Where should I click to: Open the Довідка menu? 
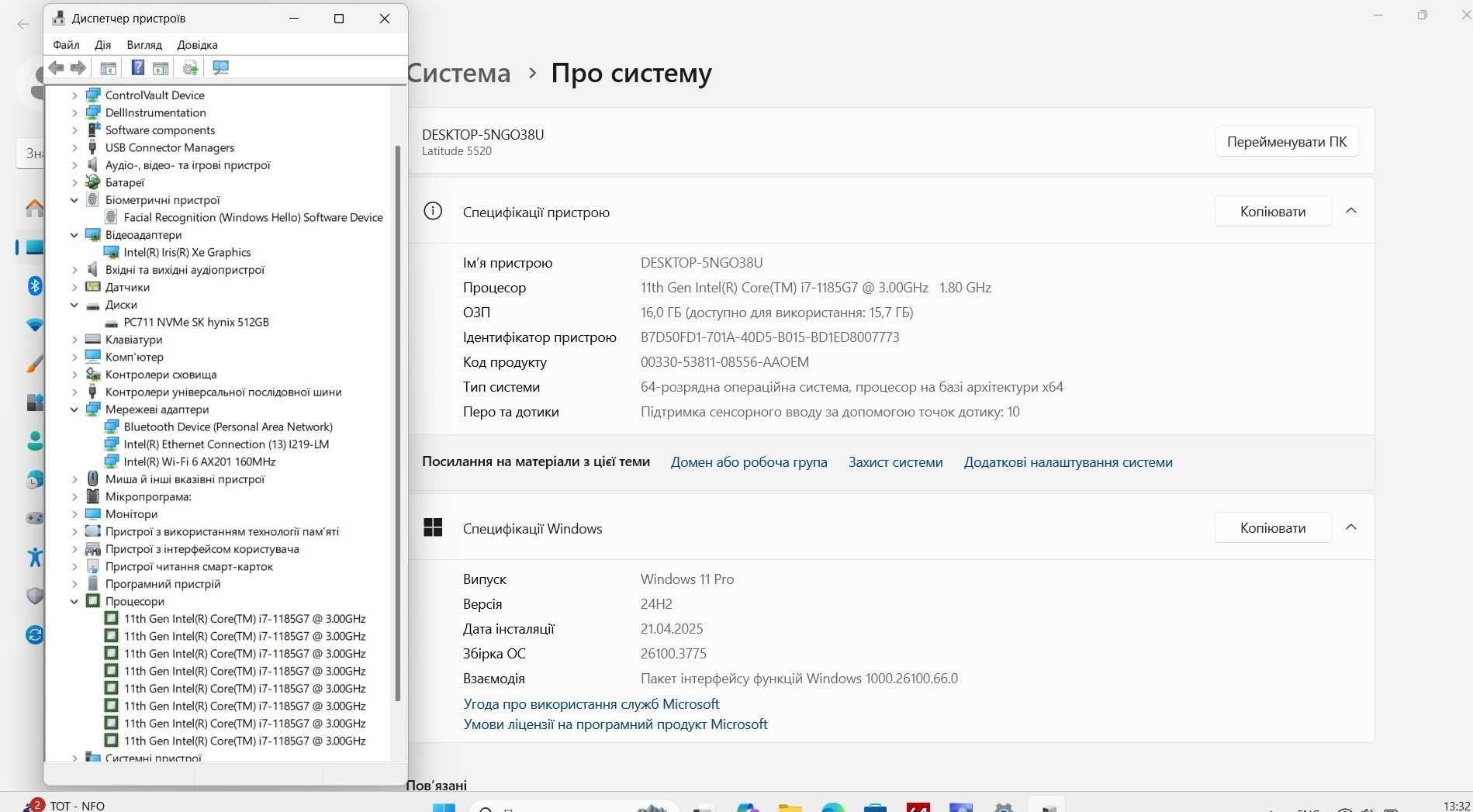(x=197, y=45)
